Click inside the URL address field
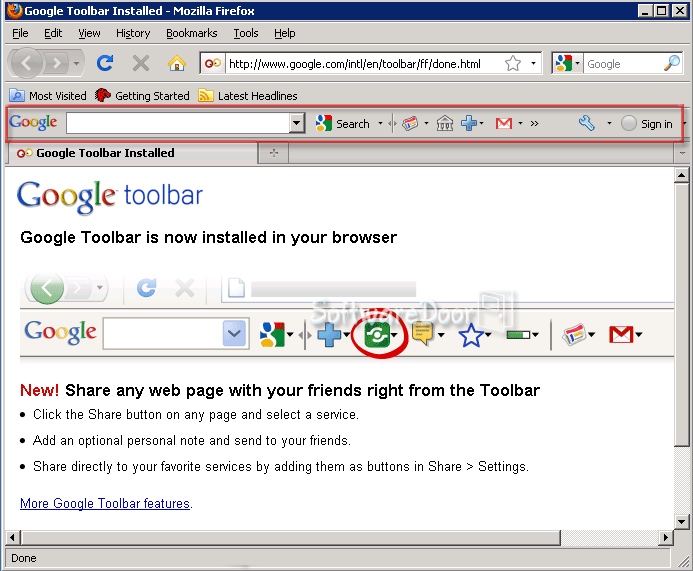Image resolution: width=693 pixels, height=571 pixels. 363,64
